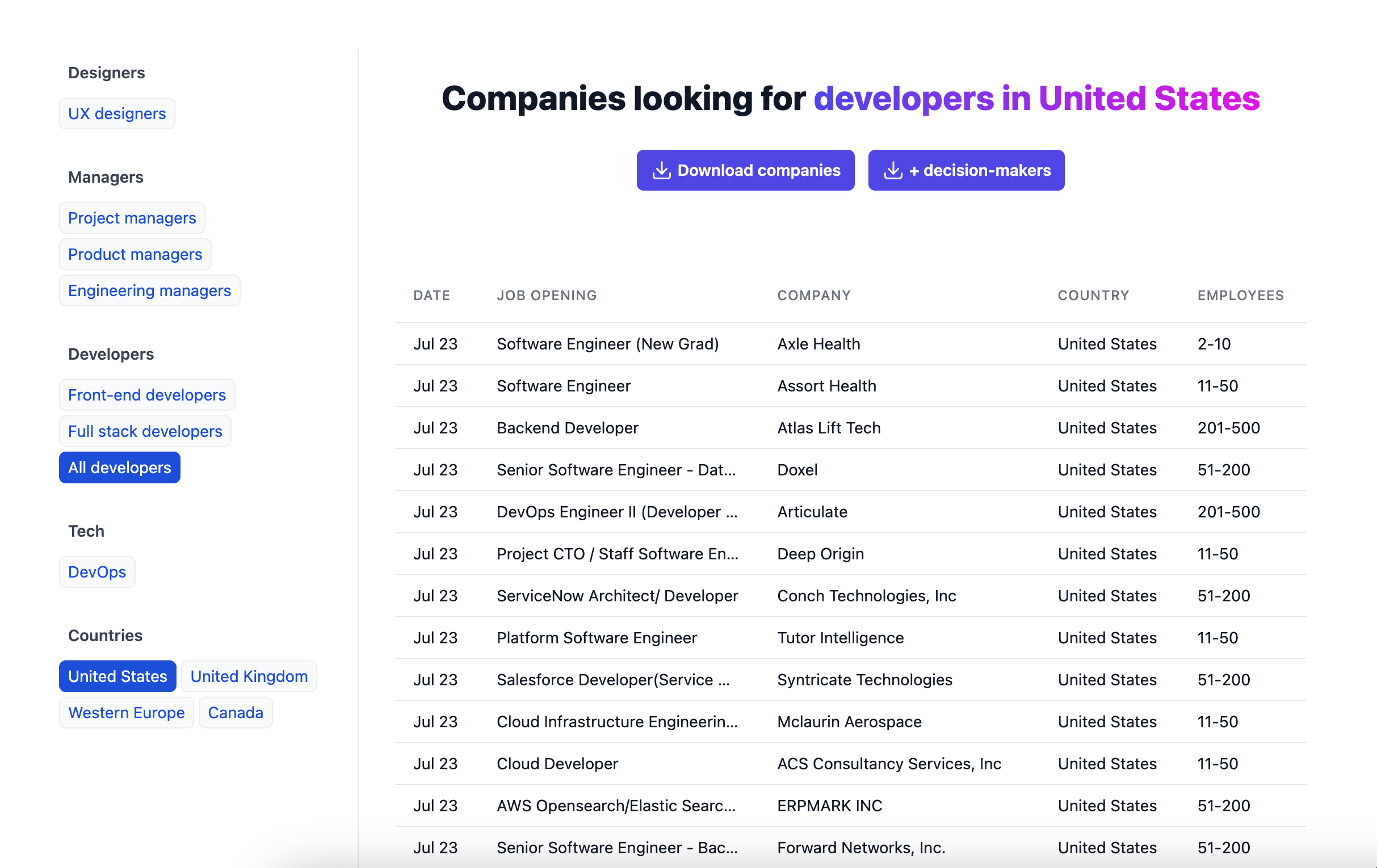The height and width of the screenshot is (868, 1377).
Task: Switch country to Western Europe
Action: (x=127, y=713)
